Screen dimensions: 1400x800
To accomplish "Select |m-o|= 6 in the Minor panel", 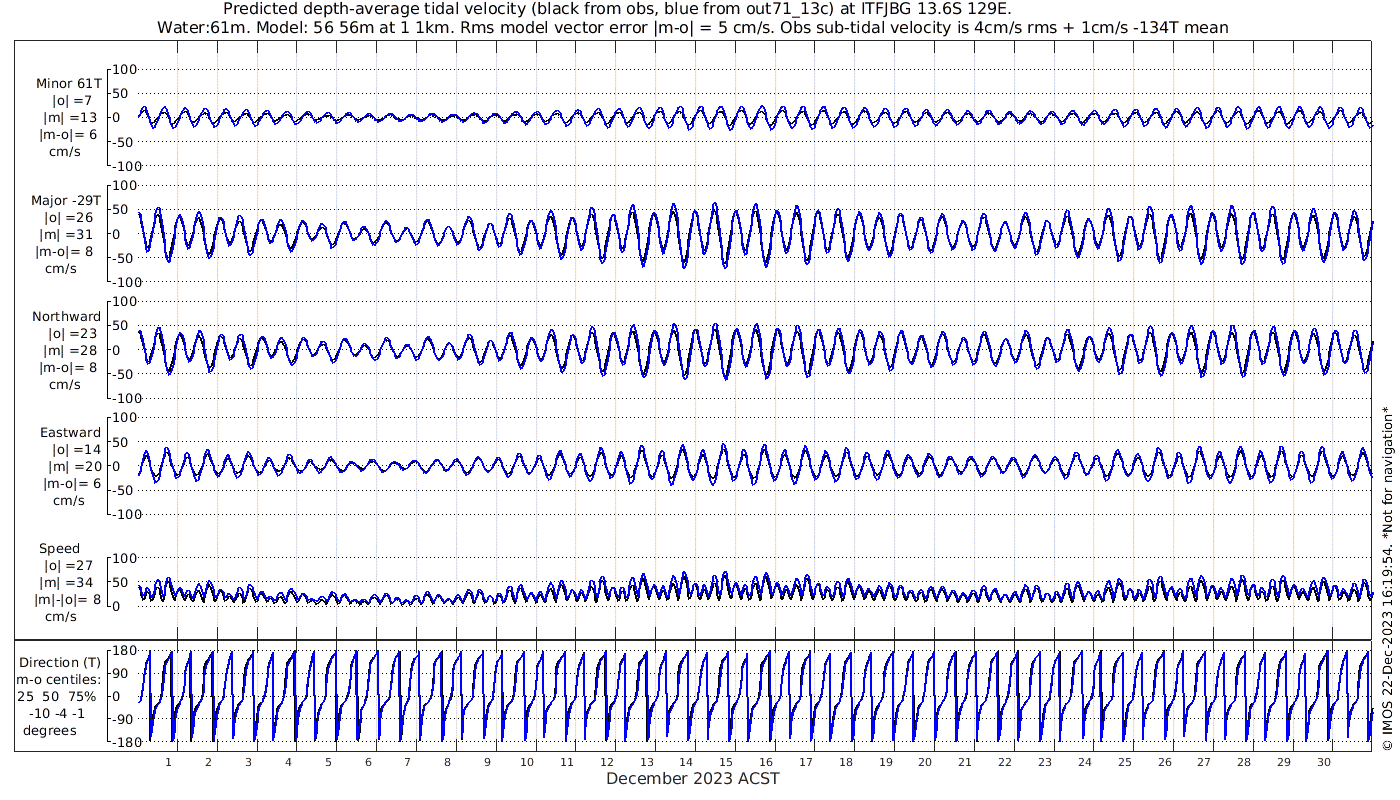I will click(67, 135).
